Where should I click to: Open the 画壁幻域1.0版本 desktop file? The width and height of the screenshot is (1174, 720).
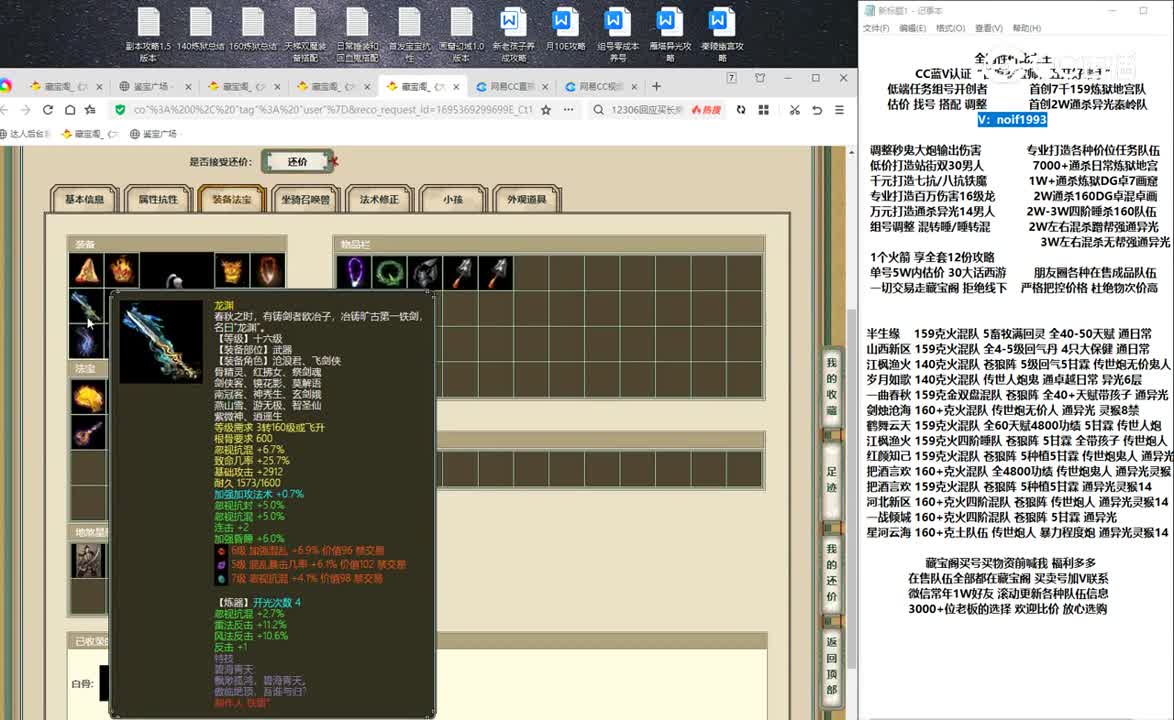[x=461, y=34]
